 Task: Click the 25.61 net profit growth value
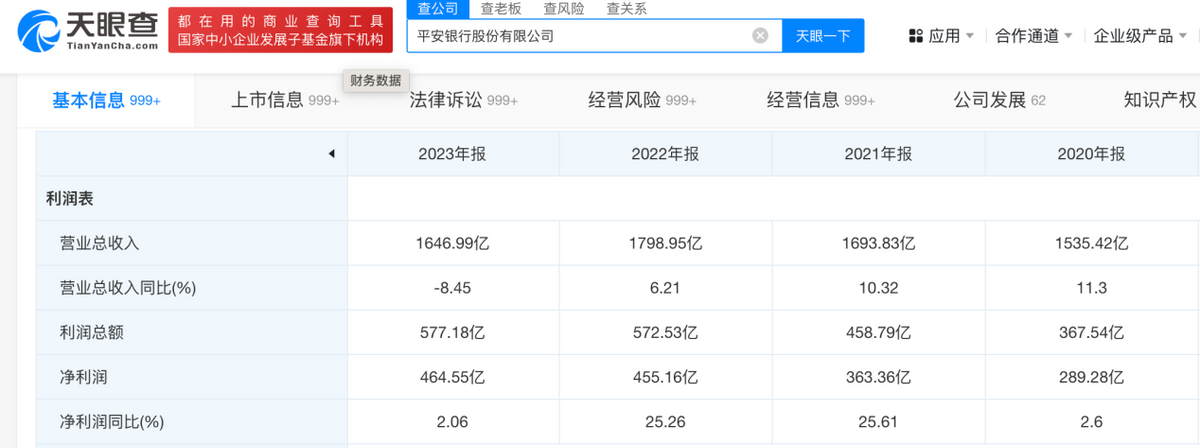879,422
